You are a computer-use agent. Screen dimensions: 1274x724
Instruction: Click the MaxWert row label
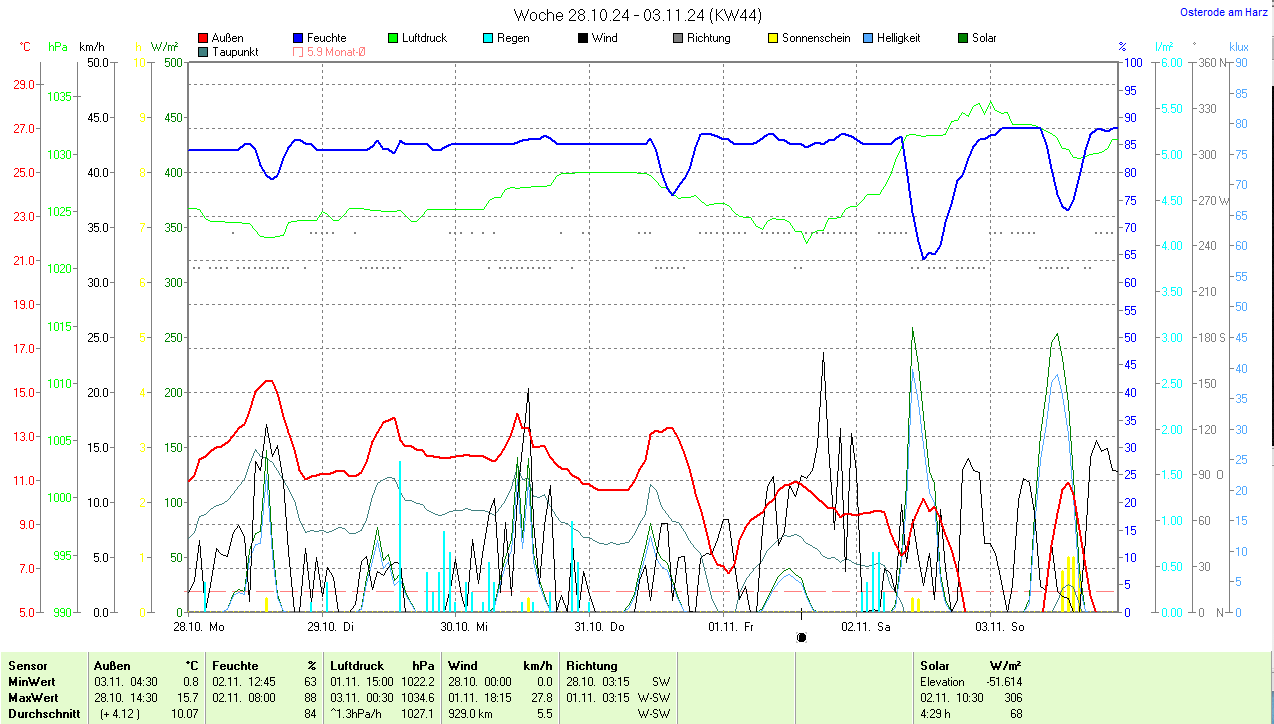(33, 697)
